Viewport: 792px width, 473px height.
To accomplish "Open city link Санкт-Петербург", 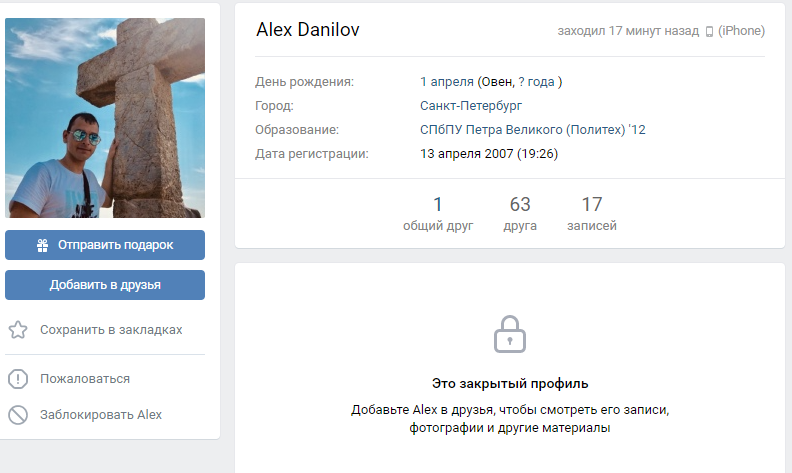I will click(x=471, y=106).
